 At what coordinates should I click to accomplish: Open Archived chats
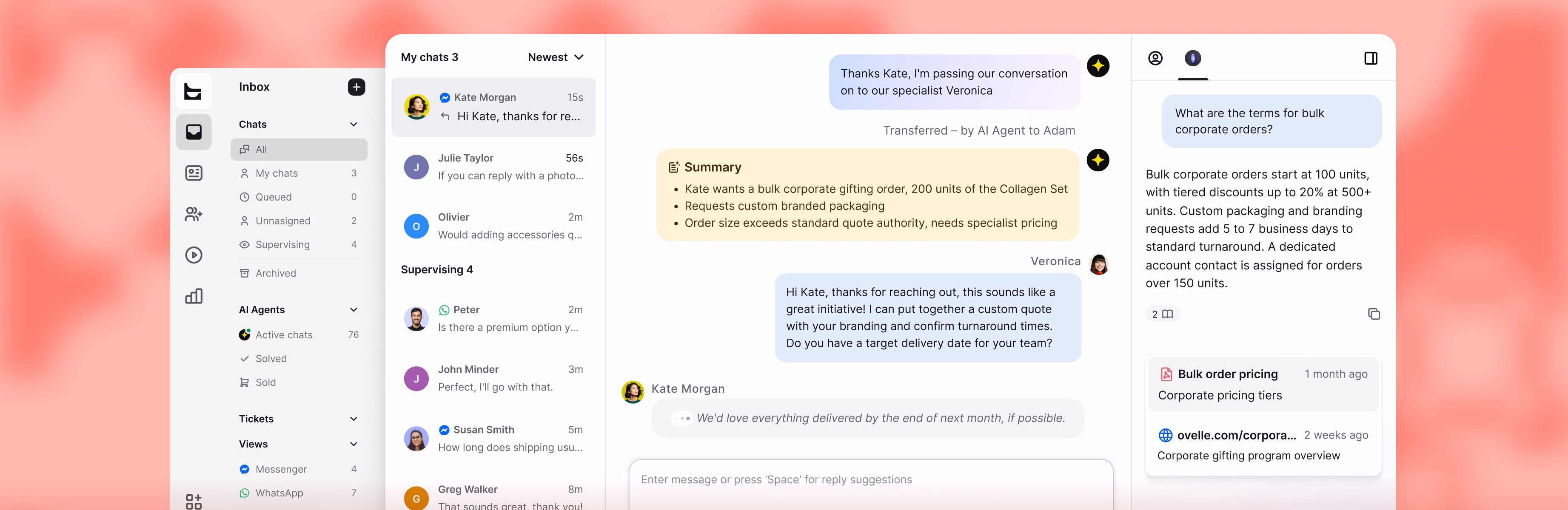[x=299, y=274]
